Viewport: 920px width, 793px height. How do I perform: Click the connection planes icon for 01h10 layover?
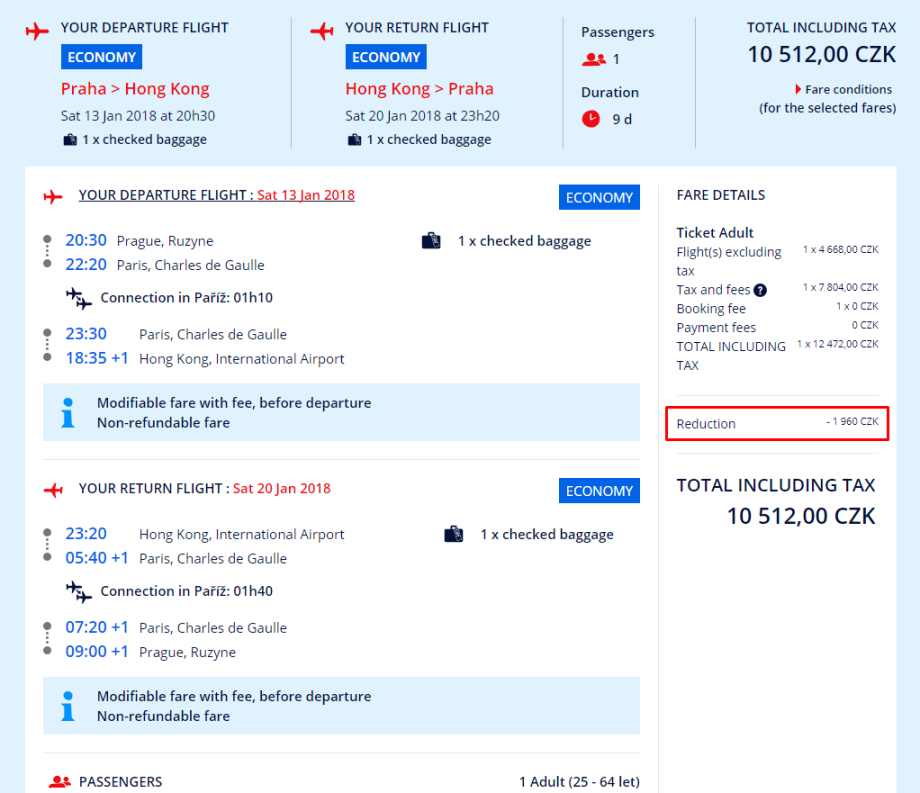[78, 298]
